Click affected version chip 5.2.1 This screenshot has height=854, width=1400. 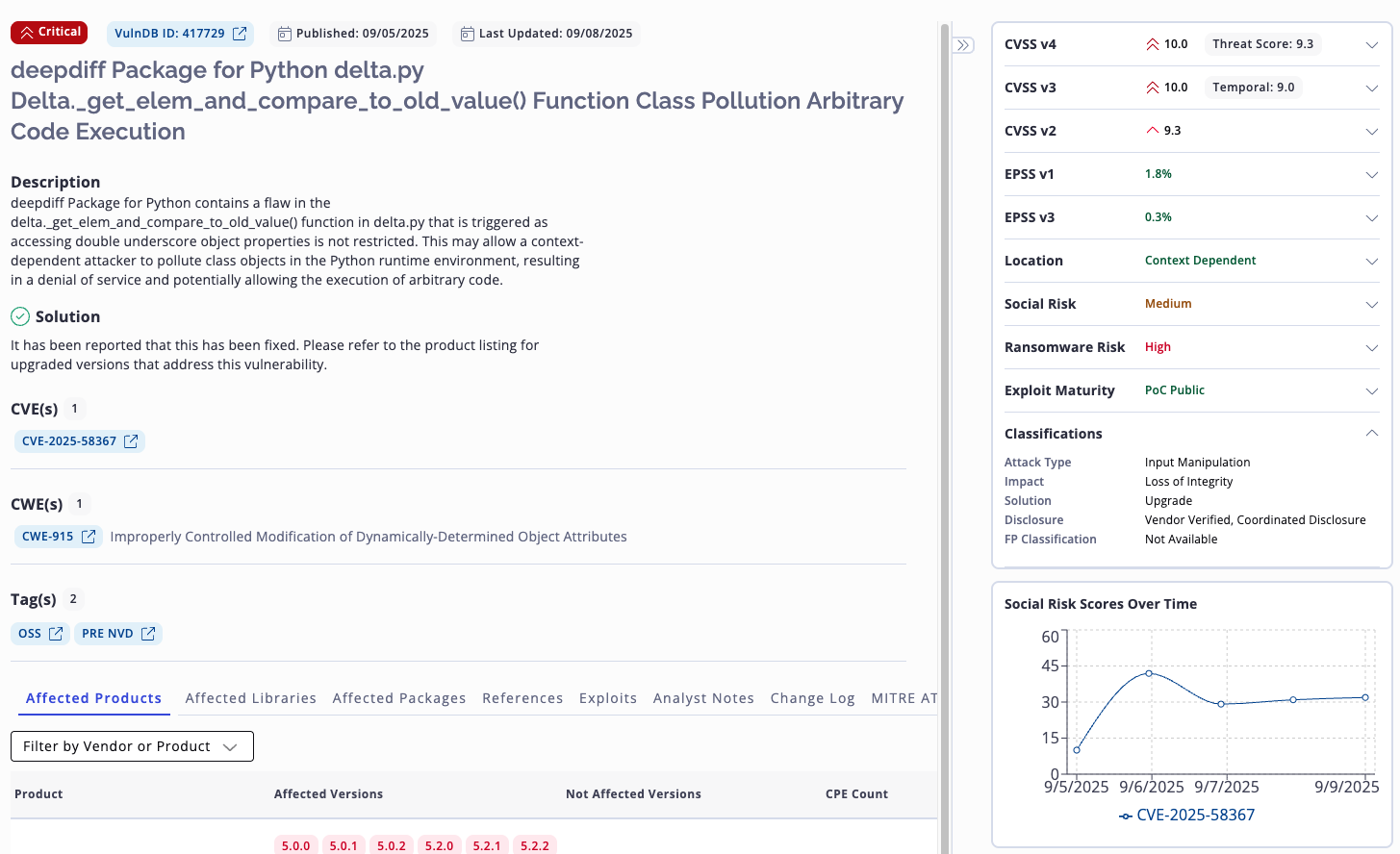(x=487, y=845)
